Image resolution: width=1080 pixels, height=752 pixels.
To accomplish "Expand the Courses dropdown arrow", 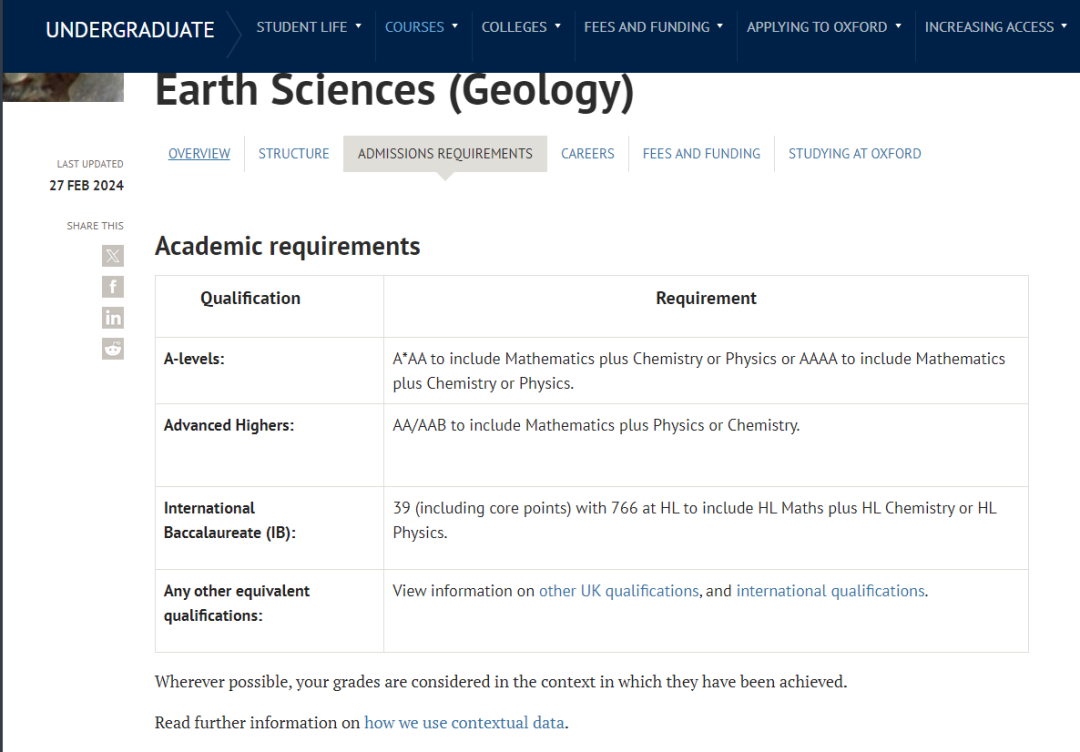I will point(455,27).
